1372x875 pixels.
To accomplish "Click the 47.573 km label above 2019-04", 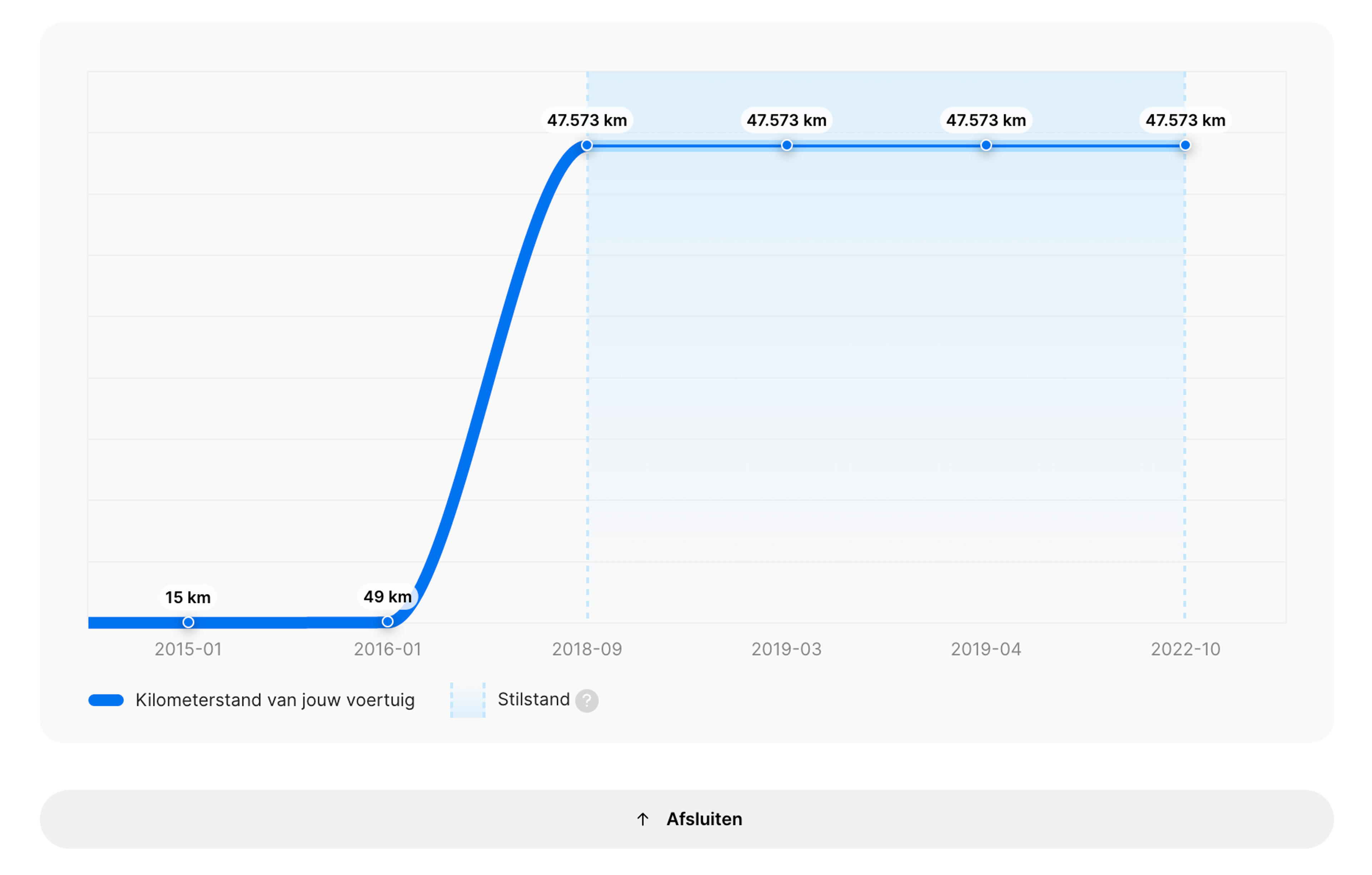I will pyautogui.click(x=986, y=120).
